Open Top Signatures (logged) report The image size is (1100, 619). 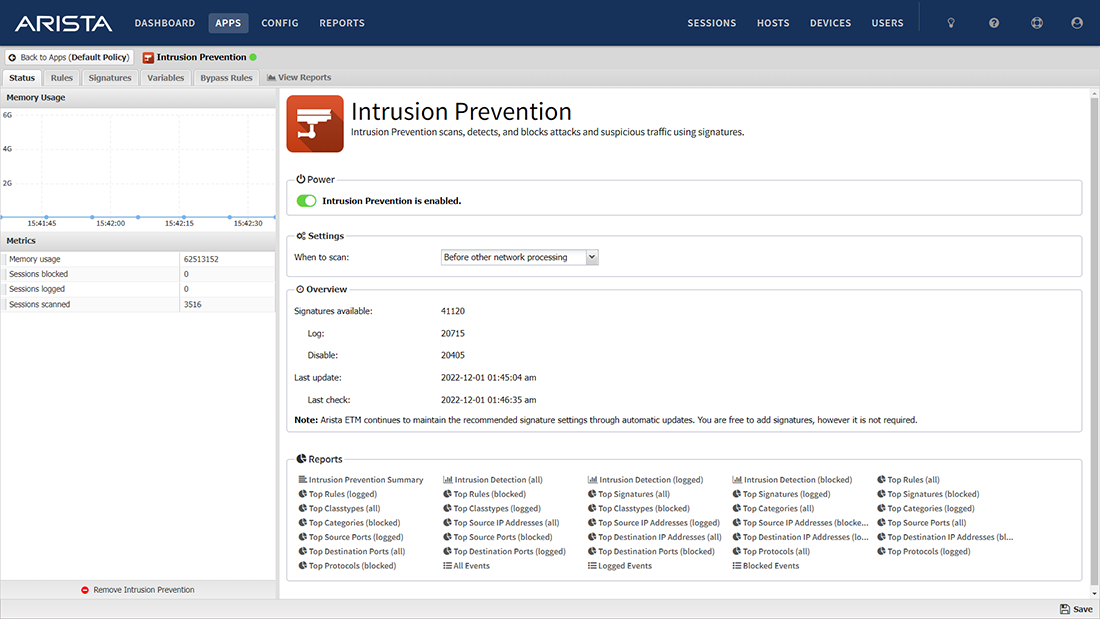[x=782, y=494]
